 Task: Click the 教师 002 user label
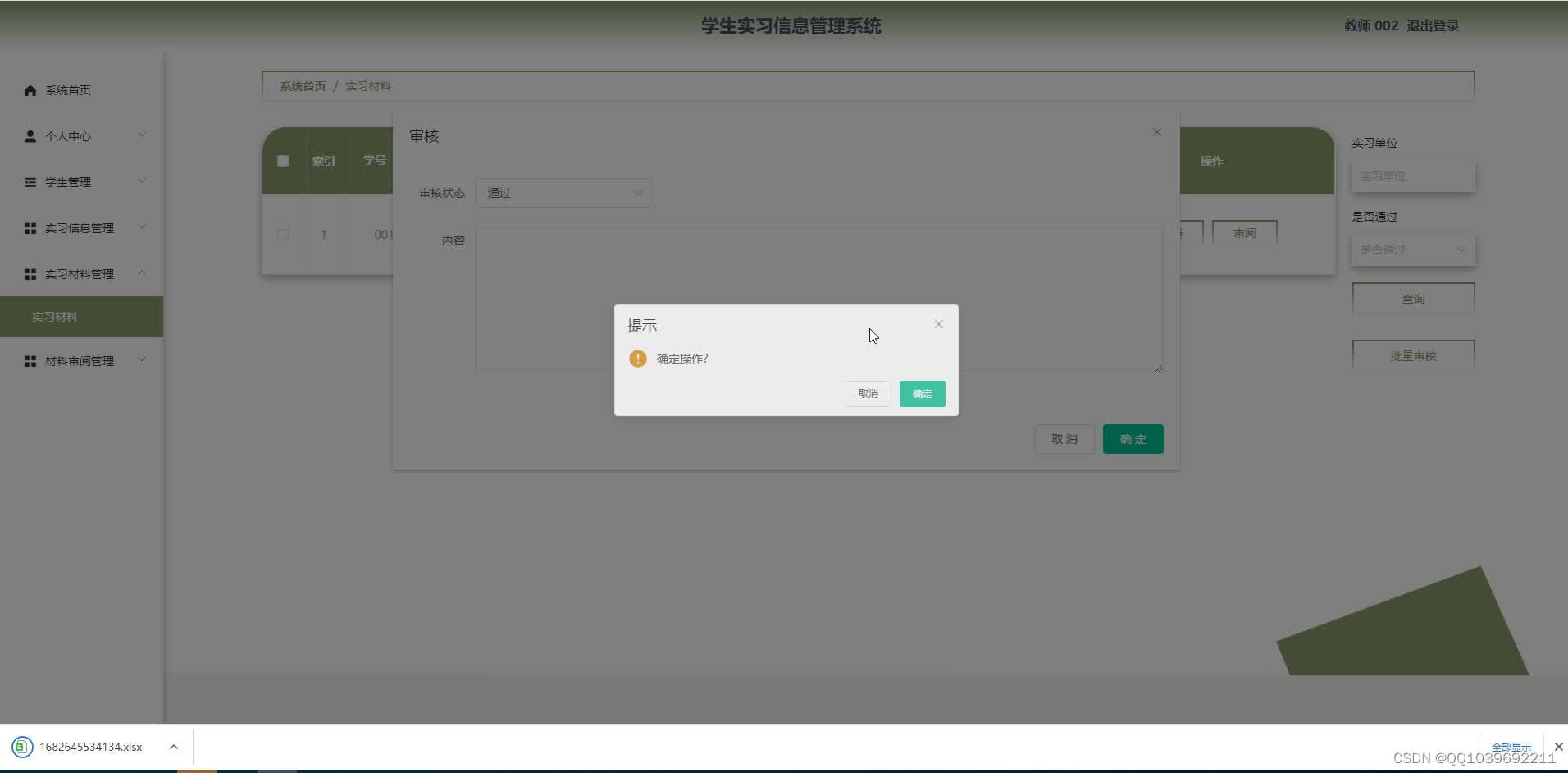1370,25
